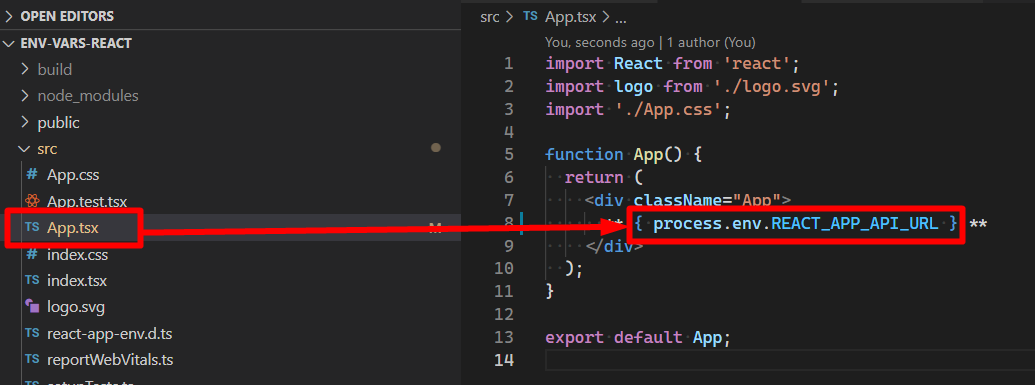Viewport: 1035px width, 385px height.
Task: Click the React icon of App.test.tsx
Action: coord(32,201)
